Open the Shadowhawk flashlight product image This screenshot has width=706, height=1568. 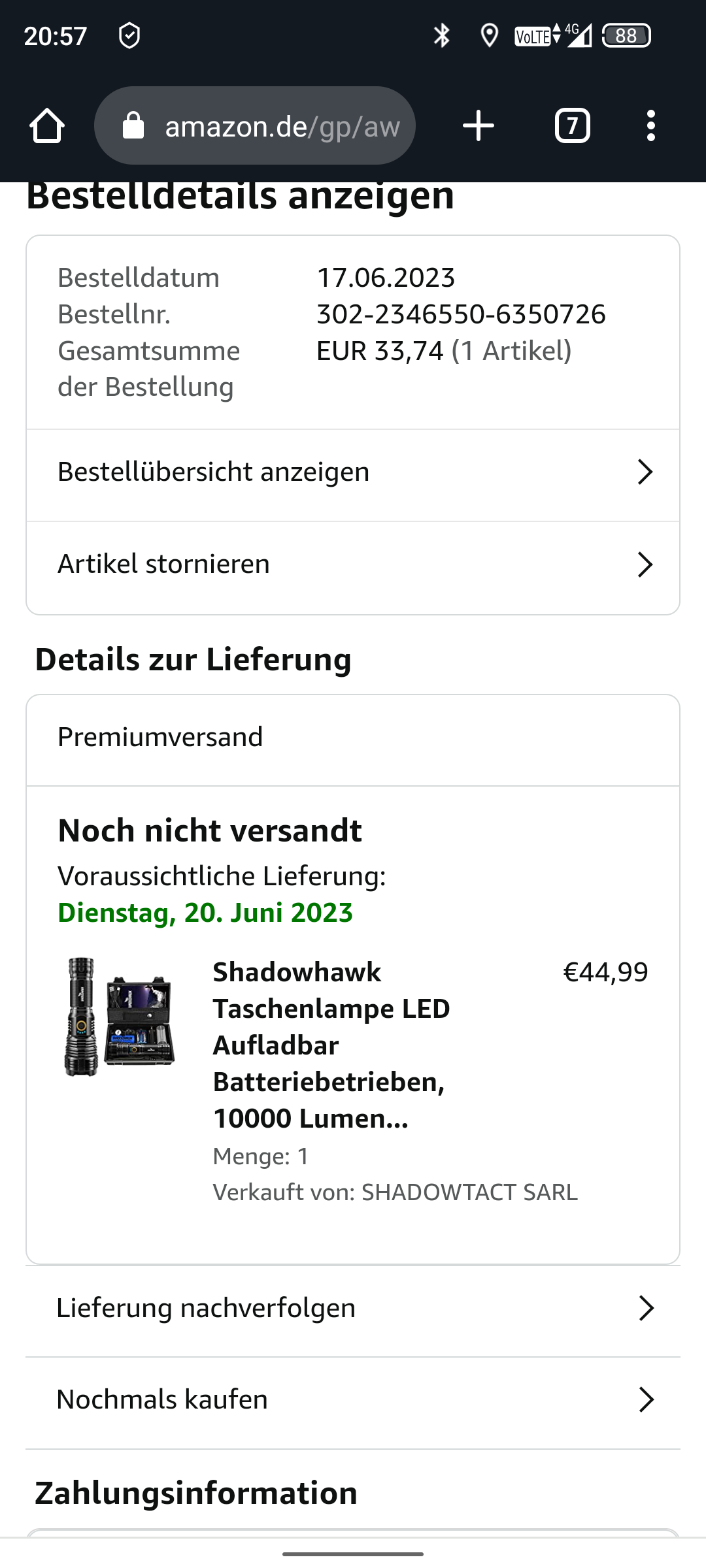pos(120,1017)
